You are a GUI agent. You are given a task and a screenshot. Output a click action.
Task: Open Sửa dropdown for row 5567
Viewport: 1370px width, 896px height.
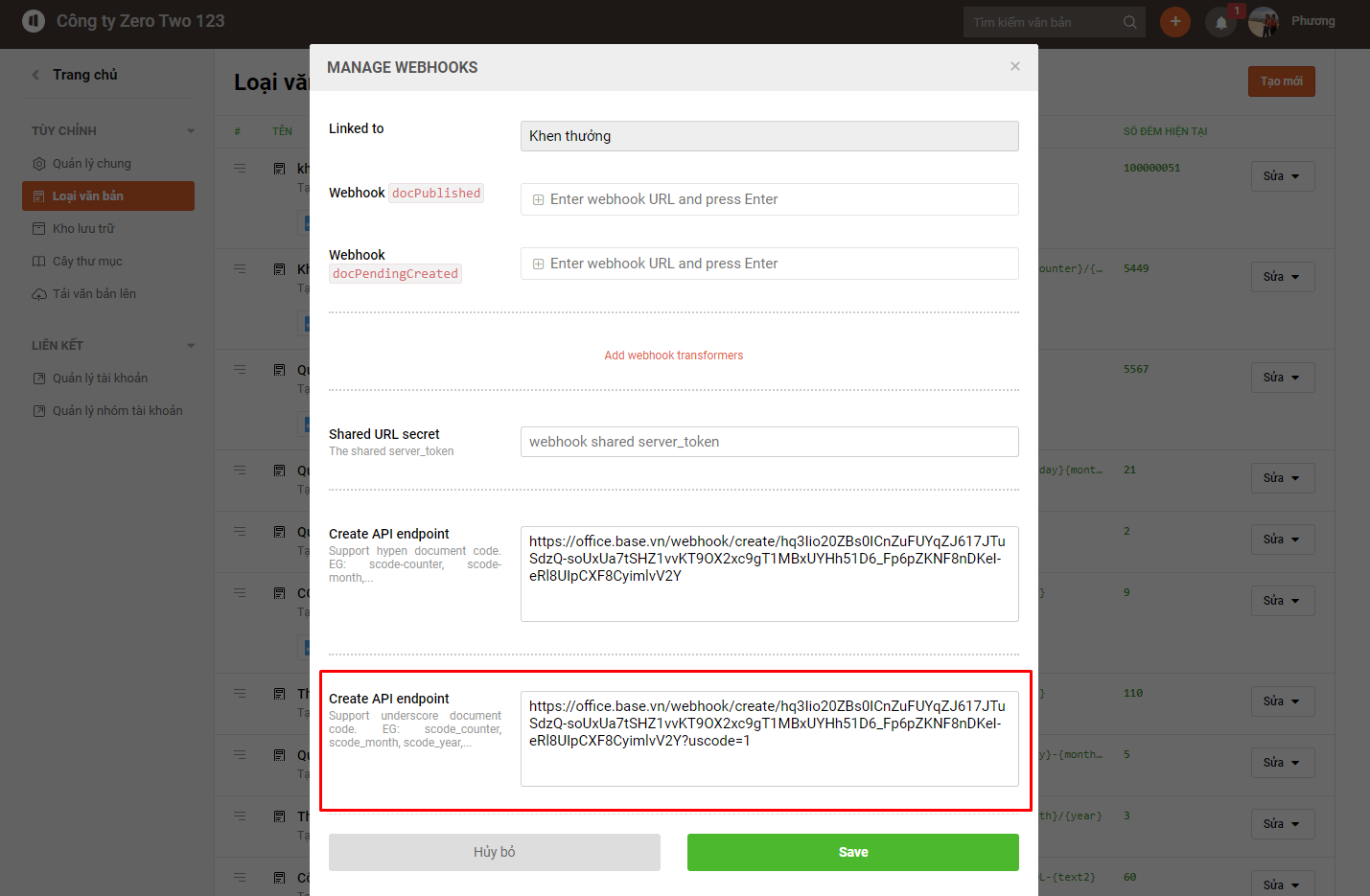(x=1283, y=378)
